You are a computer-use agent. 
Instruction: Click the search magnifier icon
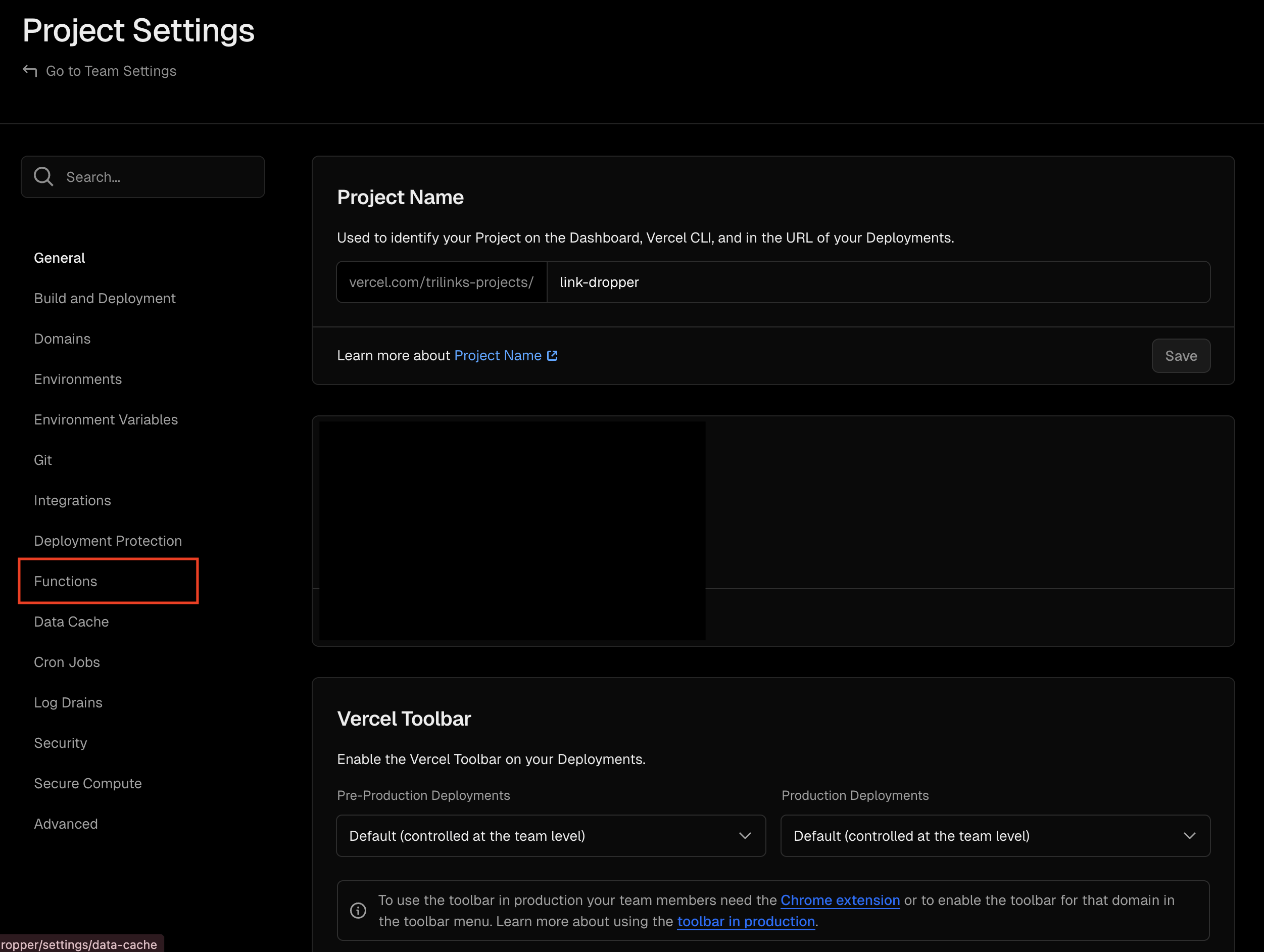[43, 177]
